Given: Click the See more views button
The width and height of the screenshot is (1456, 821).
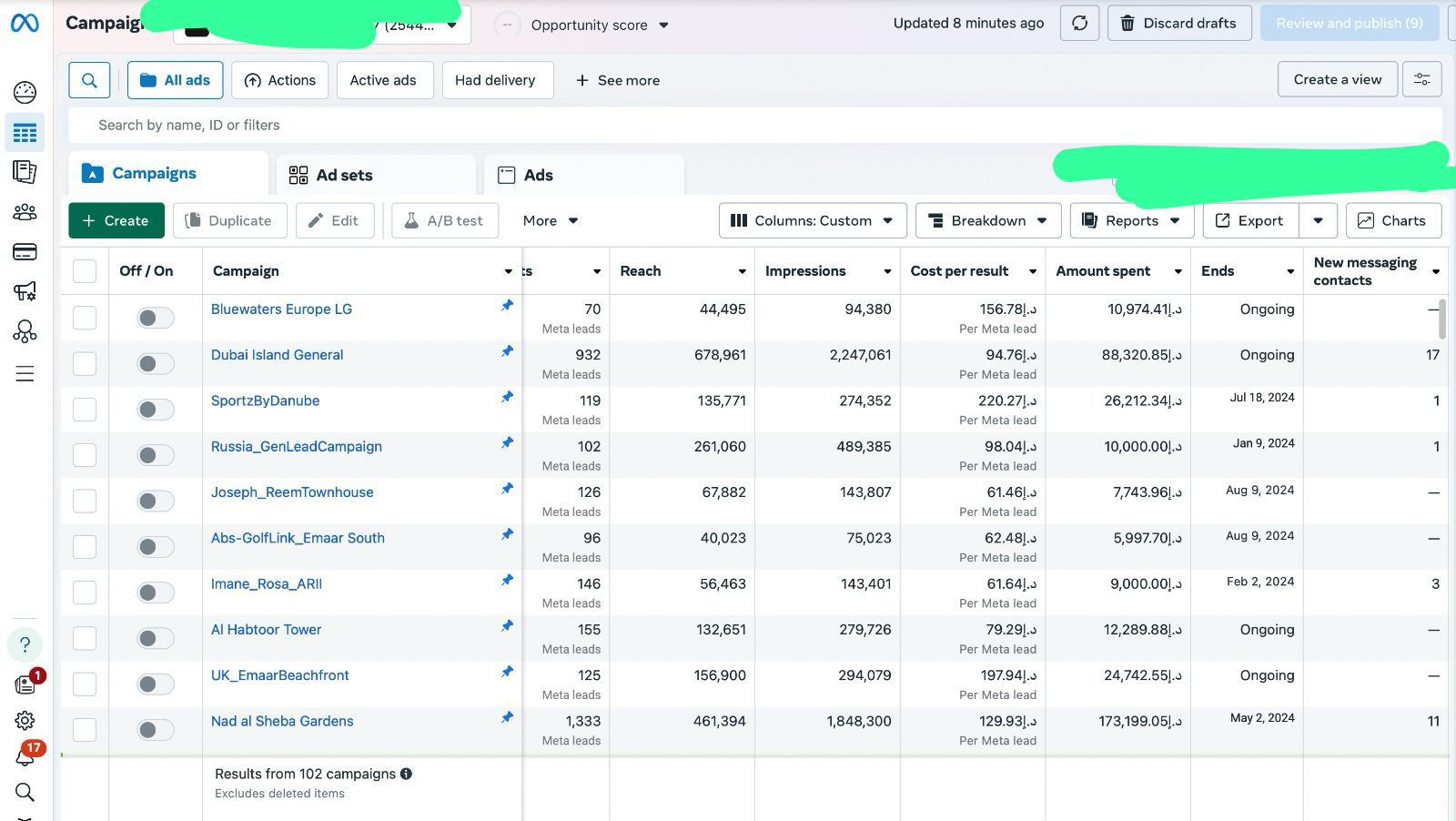Looking at the screenshot, I should [x=618, y=80].
